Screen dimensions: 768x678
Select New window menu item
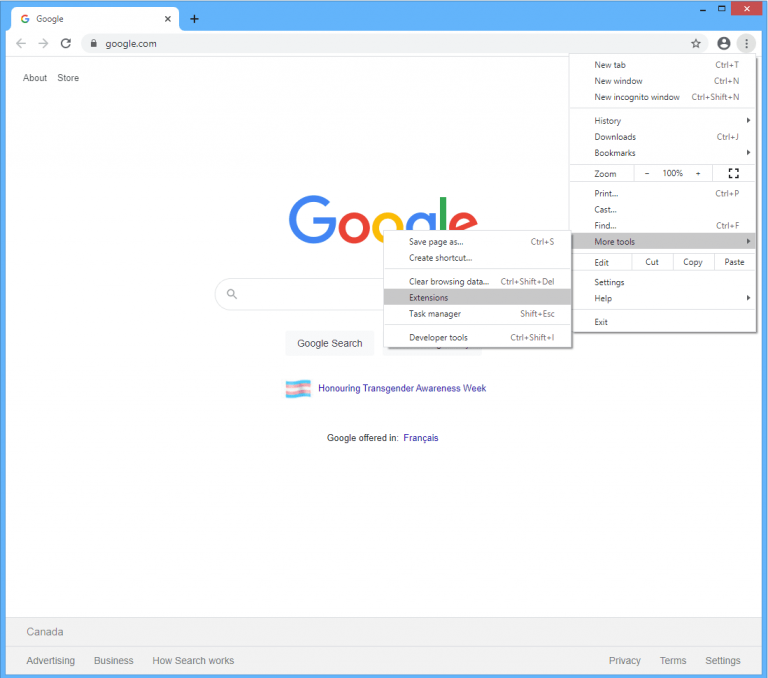(663, 81)
